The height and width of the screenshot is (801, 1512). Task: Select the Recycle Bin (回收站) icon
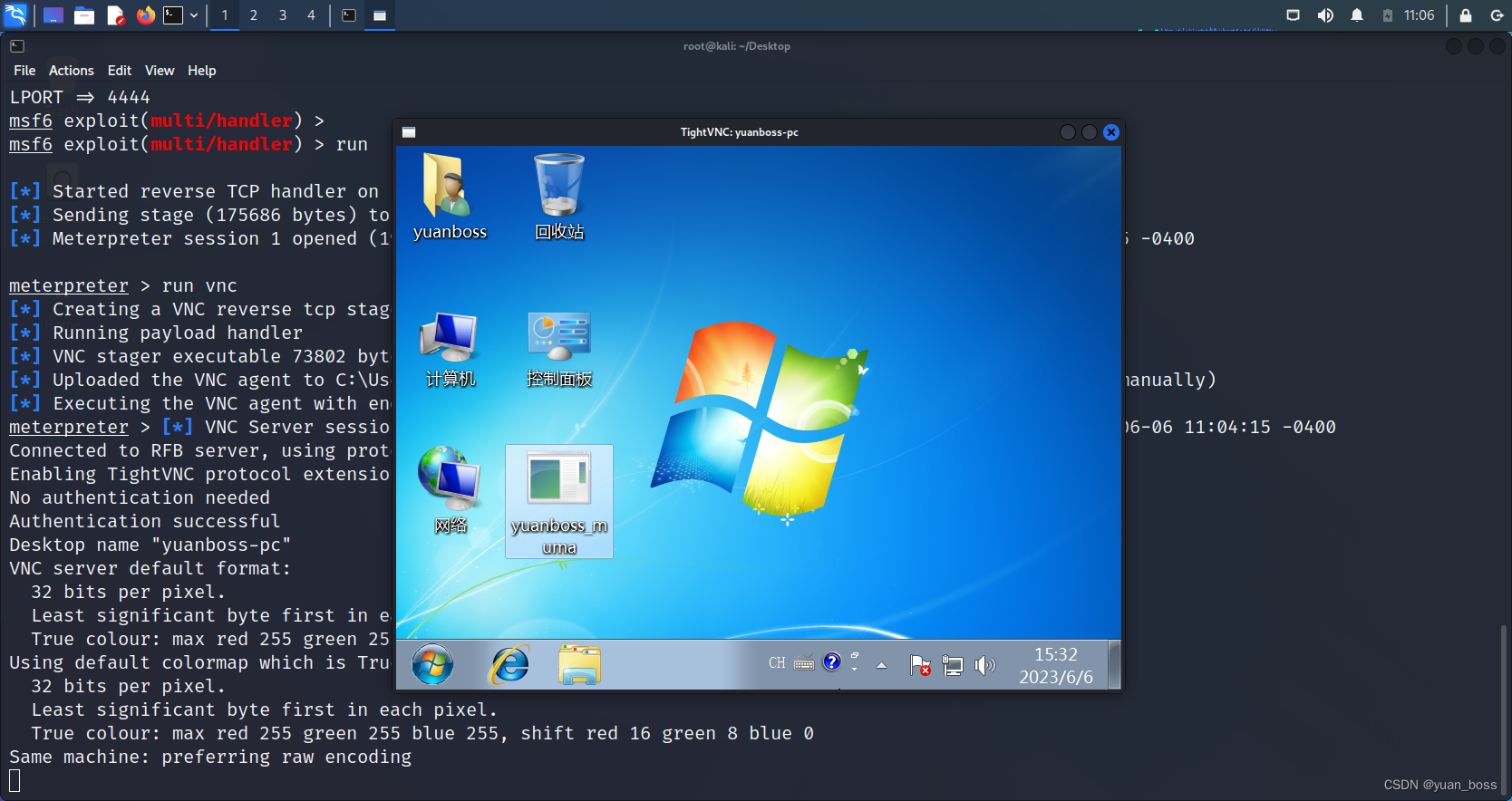click(x=559, y=196)
